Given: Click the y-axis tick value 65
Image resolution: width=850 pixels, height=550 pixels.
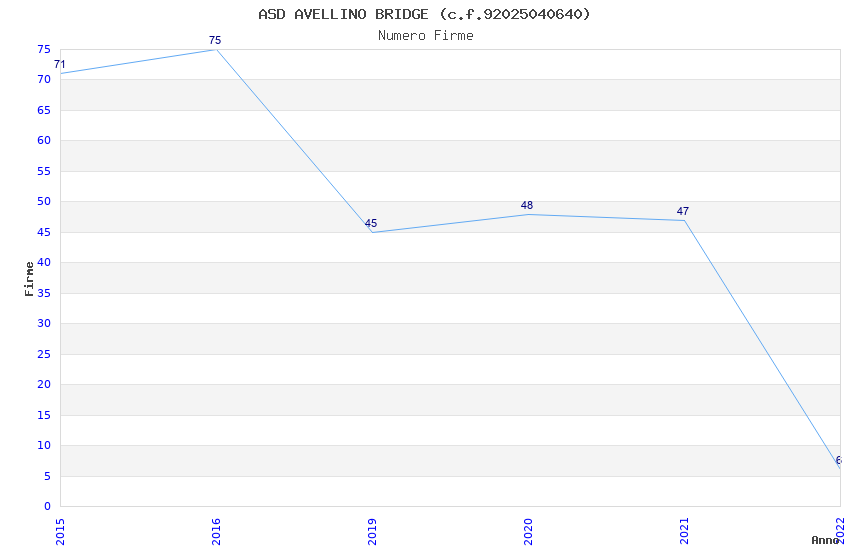Looking at the screenshot, I should (44, 110).
